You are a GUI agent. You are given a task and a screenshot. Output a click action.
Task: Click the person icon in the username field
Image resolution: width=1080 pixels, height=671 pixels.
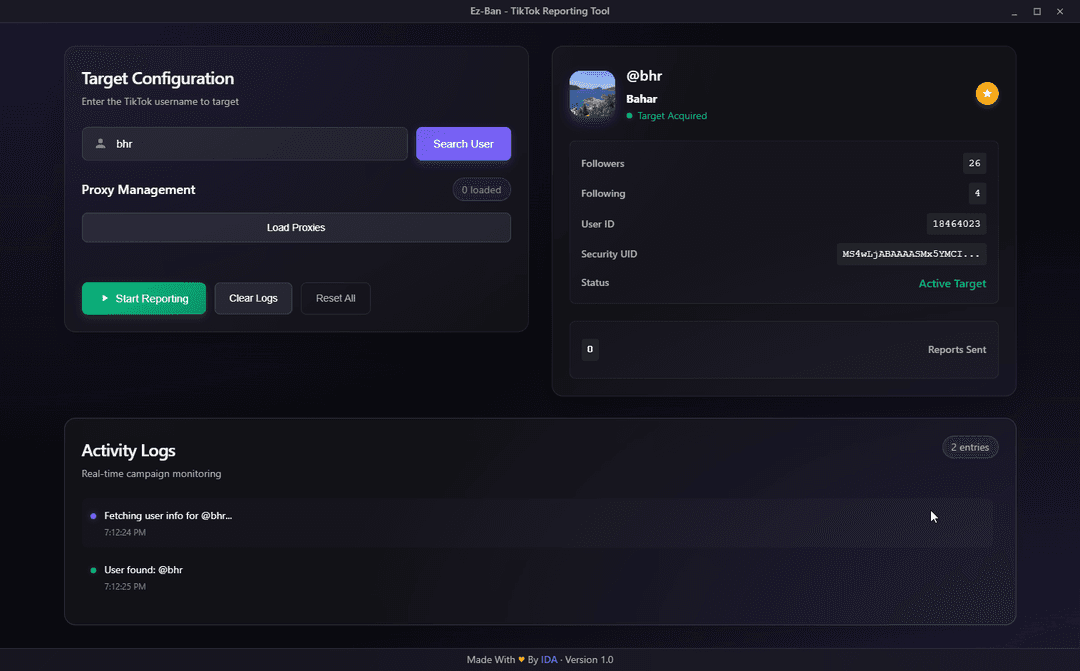[x=99, y=144]
